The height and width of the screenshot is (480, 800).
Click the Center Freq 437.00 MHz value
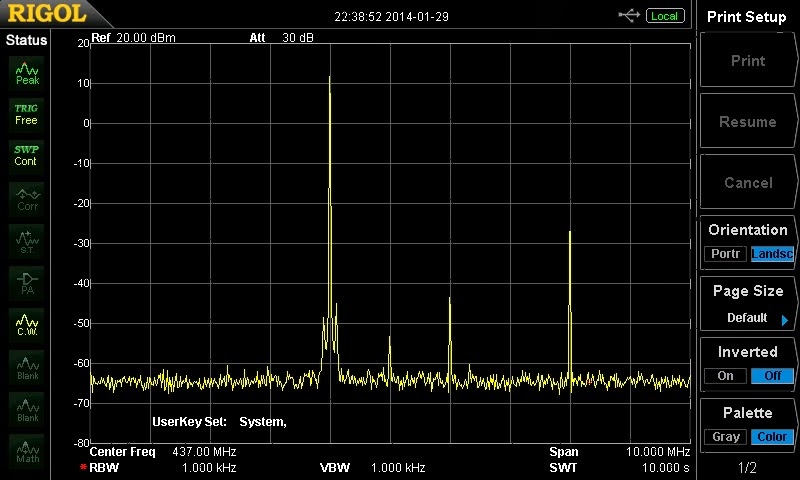tap(204, 451)
